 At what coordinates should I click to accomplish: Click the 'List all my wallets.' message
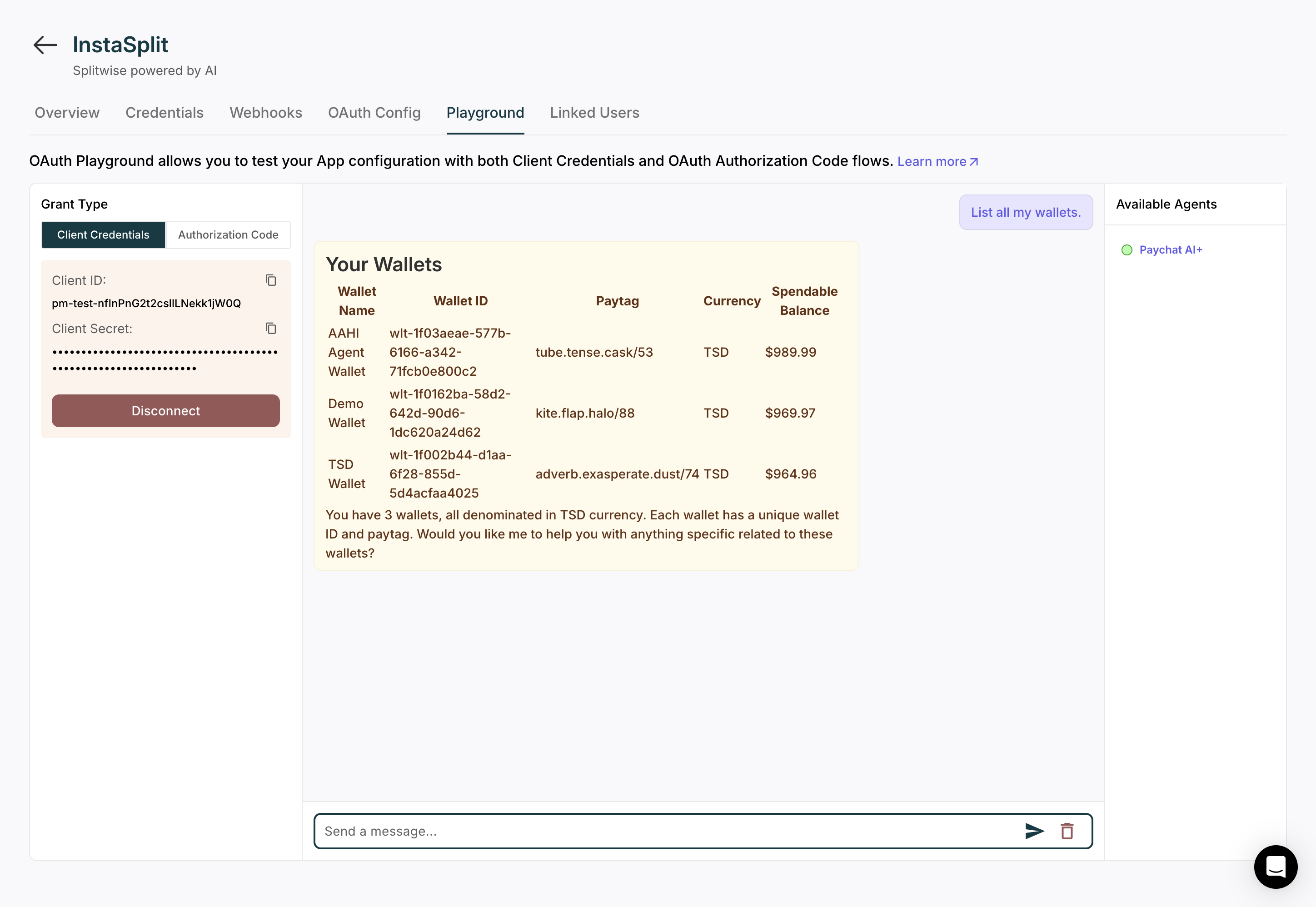point(1026,213)
